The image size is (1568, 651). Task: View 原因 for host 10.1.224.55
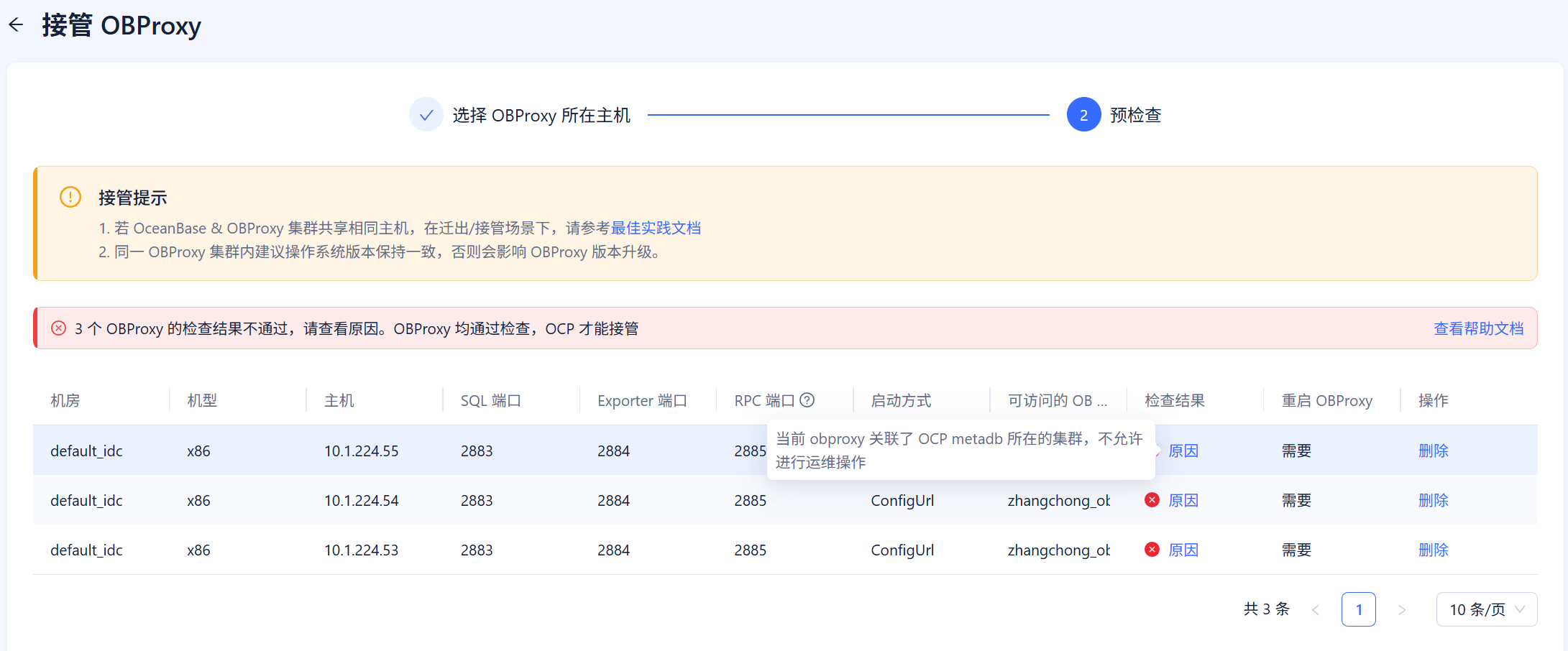point(1183,451)
